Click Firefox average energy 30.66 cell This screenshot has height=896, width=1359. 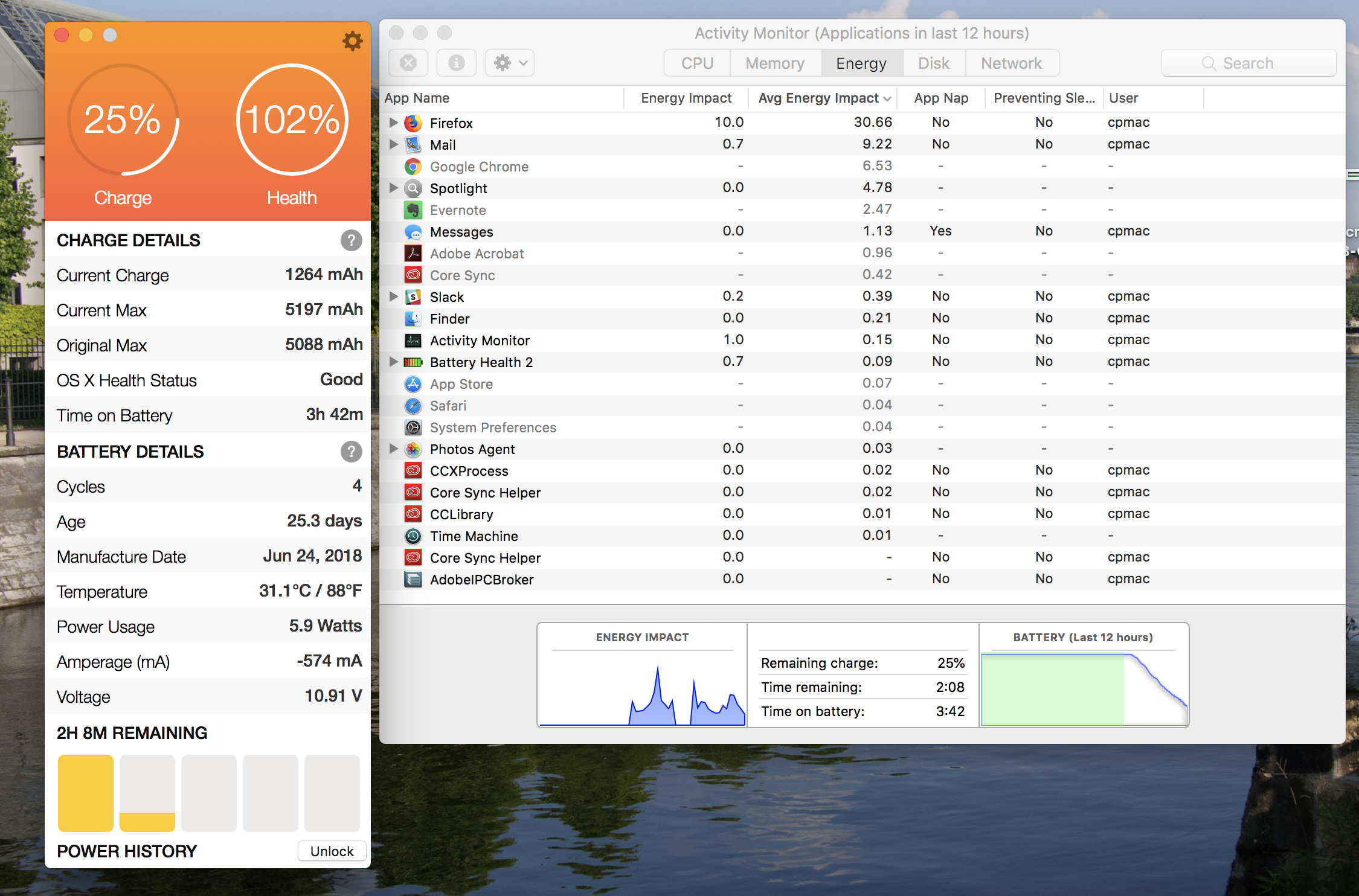(x=873, y=123)
